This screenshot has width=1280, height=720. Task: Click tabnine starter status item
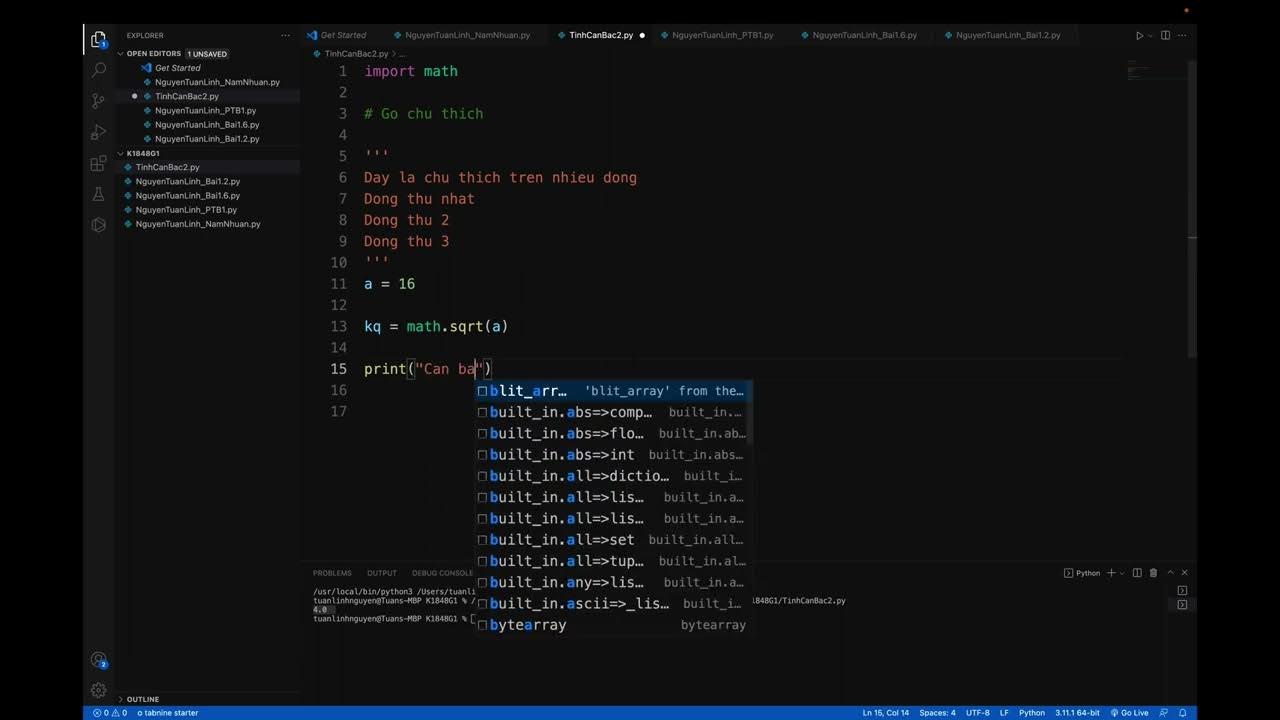(167, 713)
